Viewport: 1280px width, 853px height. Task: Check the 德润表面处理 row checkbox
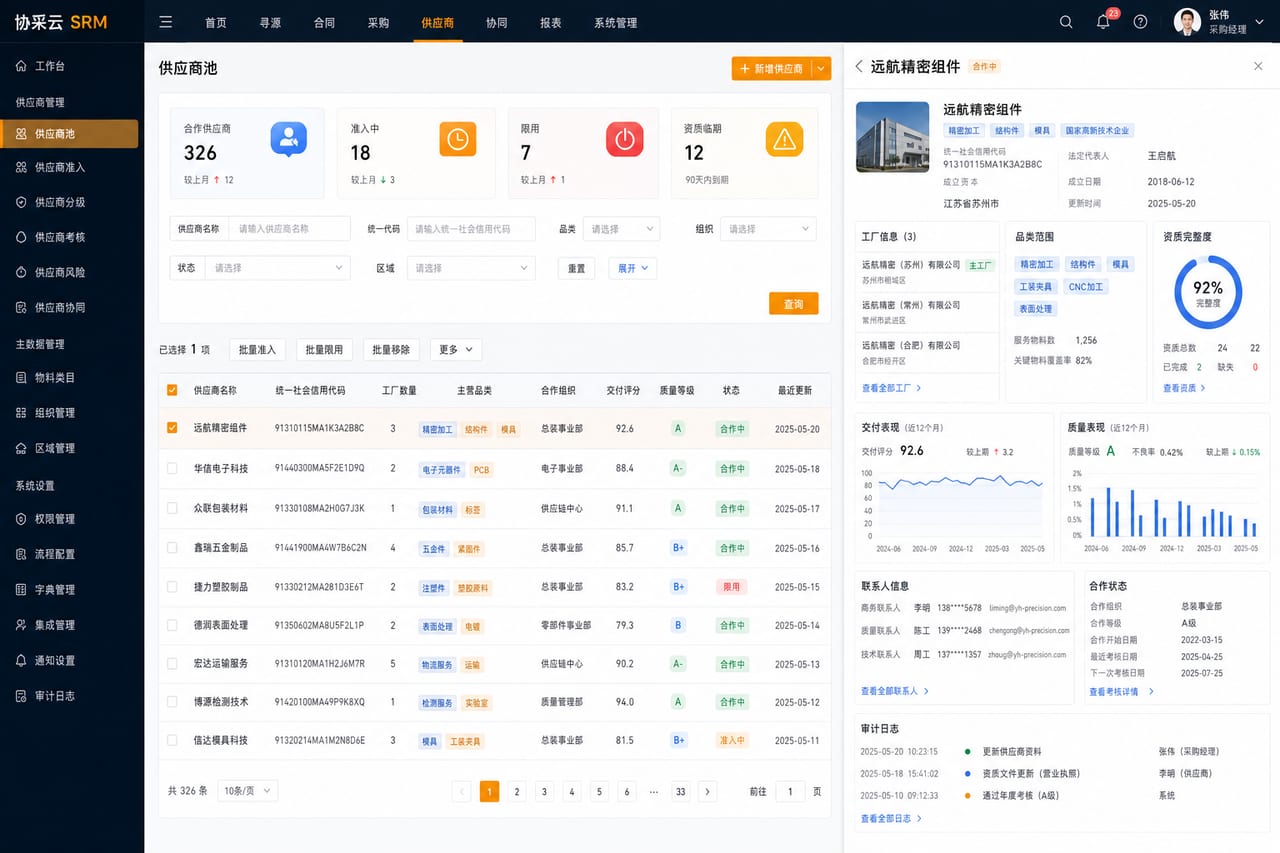point(172,625)
